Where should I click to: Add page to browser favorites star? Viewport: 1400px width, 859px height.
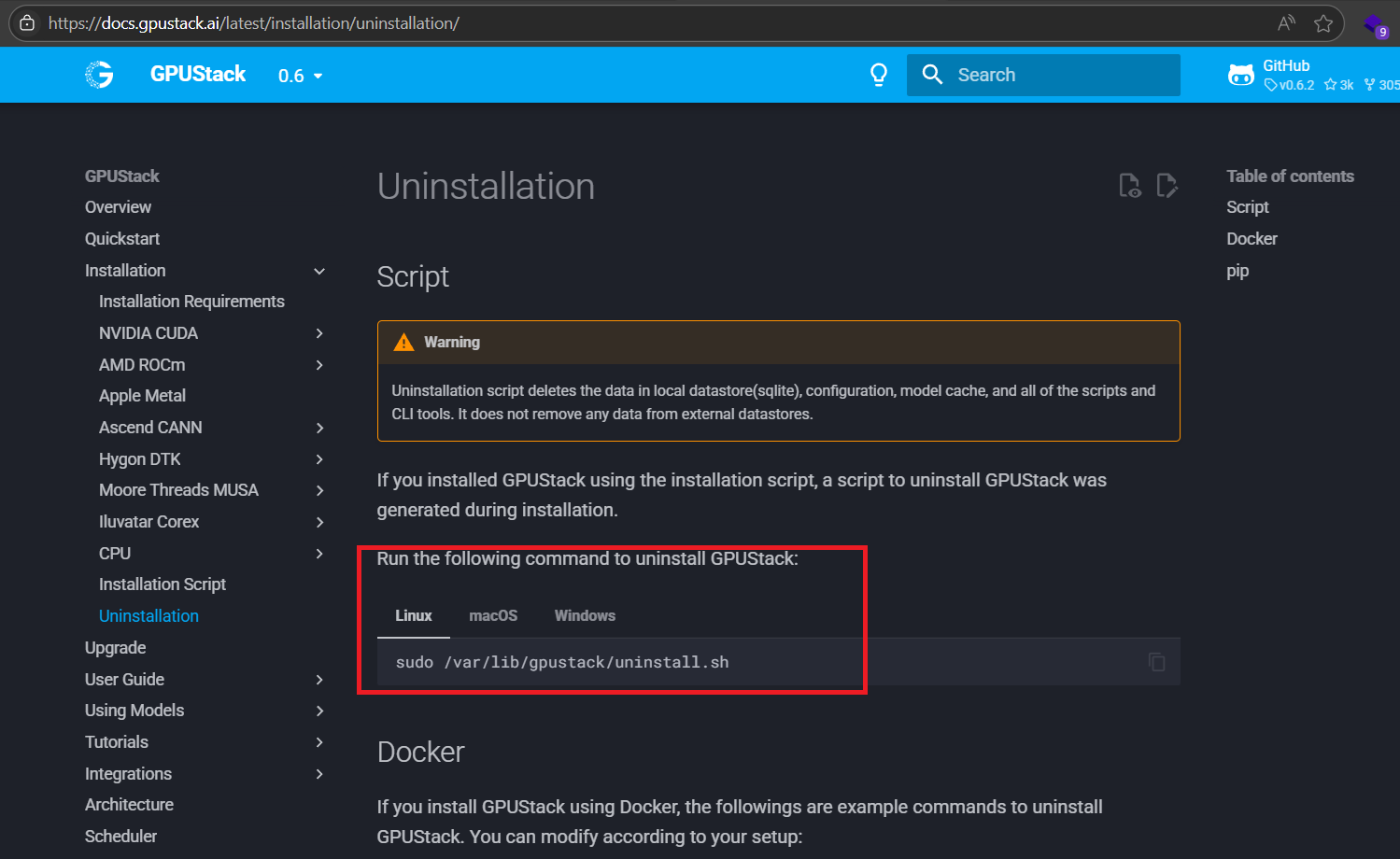tap(1323, 23)
